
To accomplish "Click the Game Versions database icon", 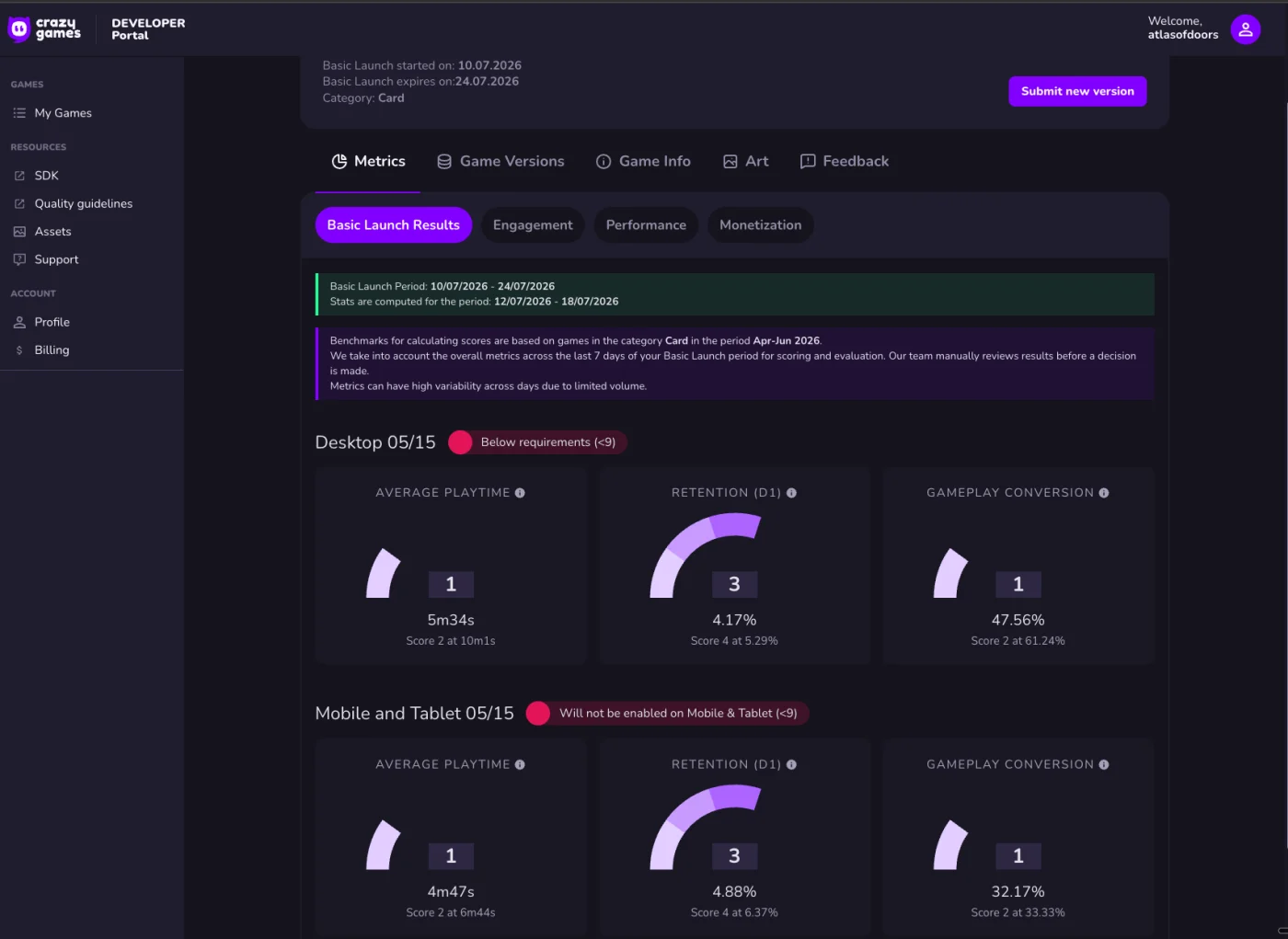I will click(x=444, y=162).
